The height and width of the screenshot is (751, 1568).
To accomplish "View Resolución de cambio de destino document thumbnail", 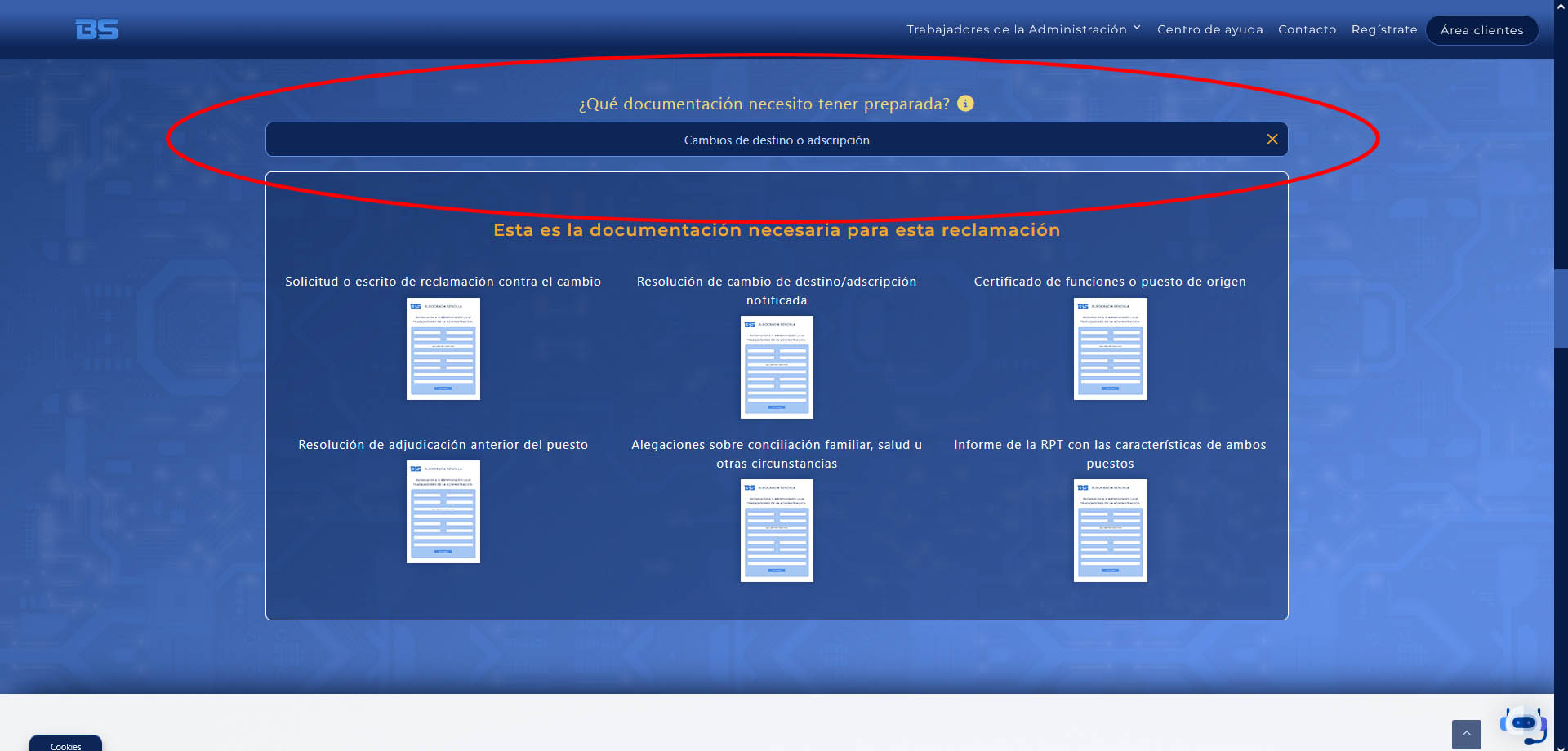I will click(x=777, y=367).
